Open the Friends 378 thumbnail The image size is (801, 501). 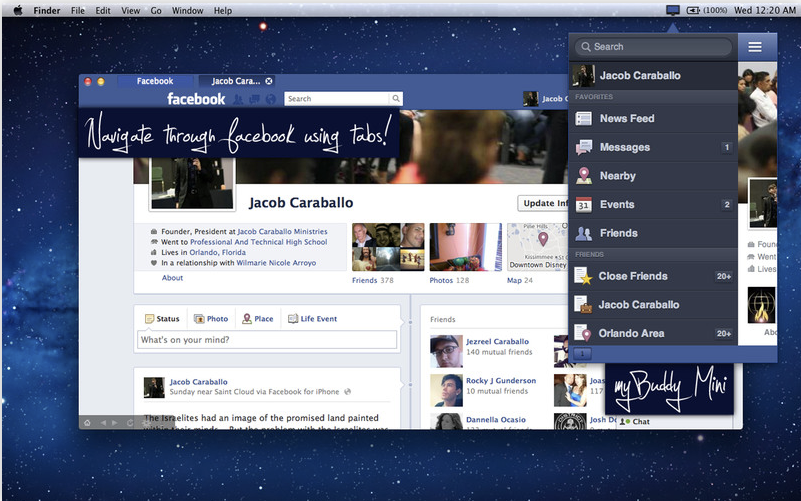[388, 247]
